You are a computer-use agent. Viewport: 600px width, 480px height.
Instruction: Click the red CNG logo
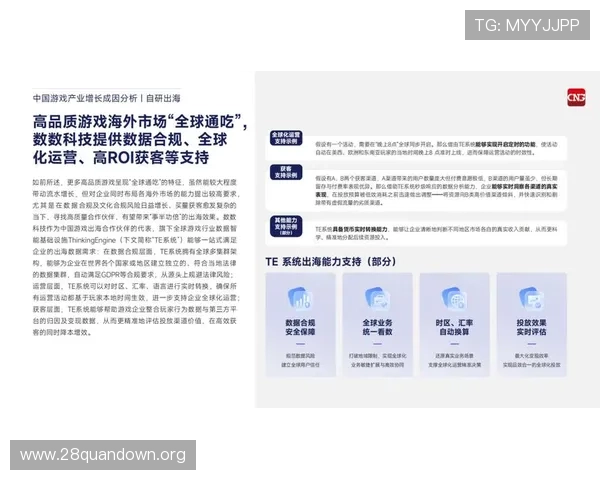click(576, 98)
